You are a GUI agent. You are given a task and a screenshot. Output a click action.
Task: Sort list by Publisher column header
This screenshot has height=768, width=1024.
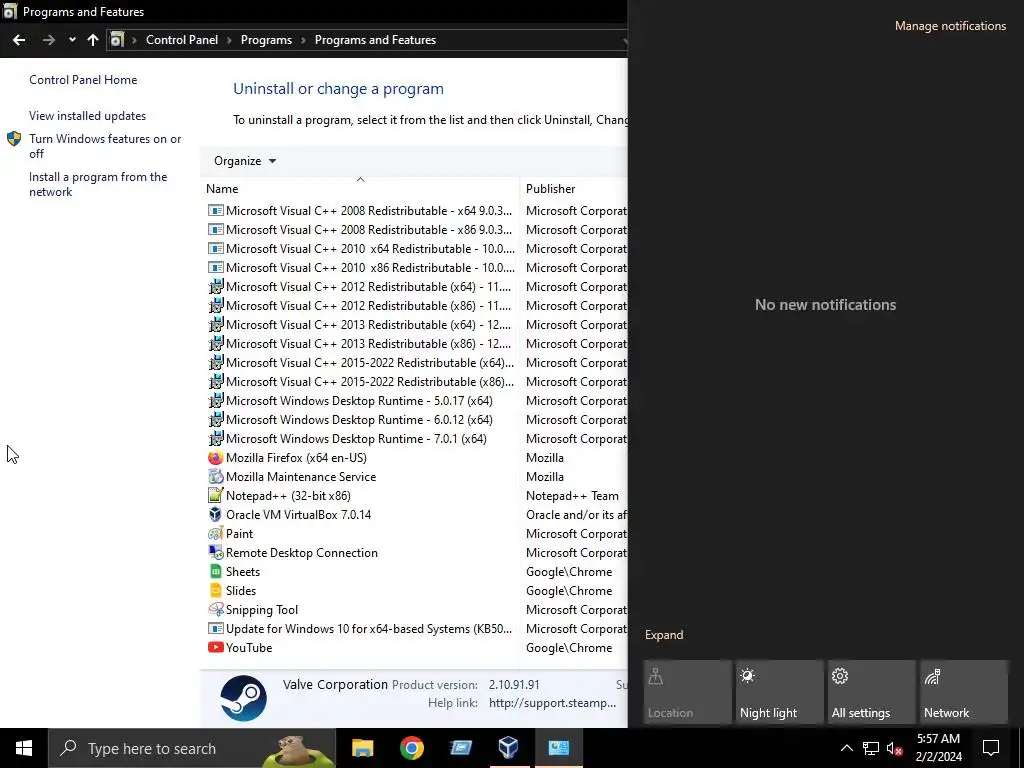551,189
